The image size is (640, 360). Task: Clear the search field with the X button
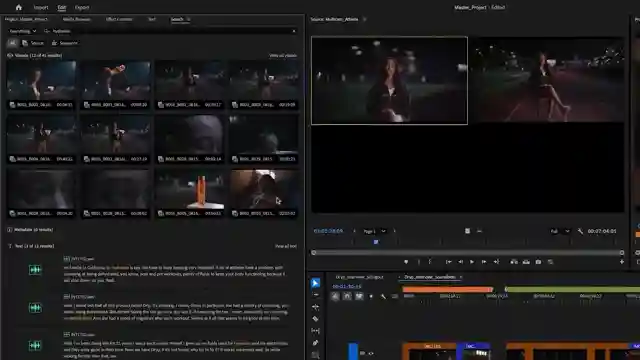tap(294, 31)
